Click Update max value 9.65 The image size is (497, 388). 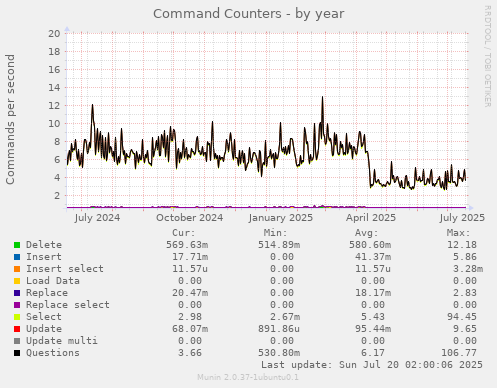click(x=465, y=329)
